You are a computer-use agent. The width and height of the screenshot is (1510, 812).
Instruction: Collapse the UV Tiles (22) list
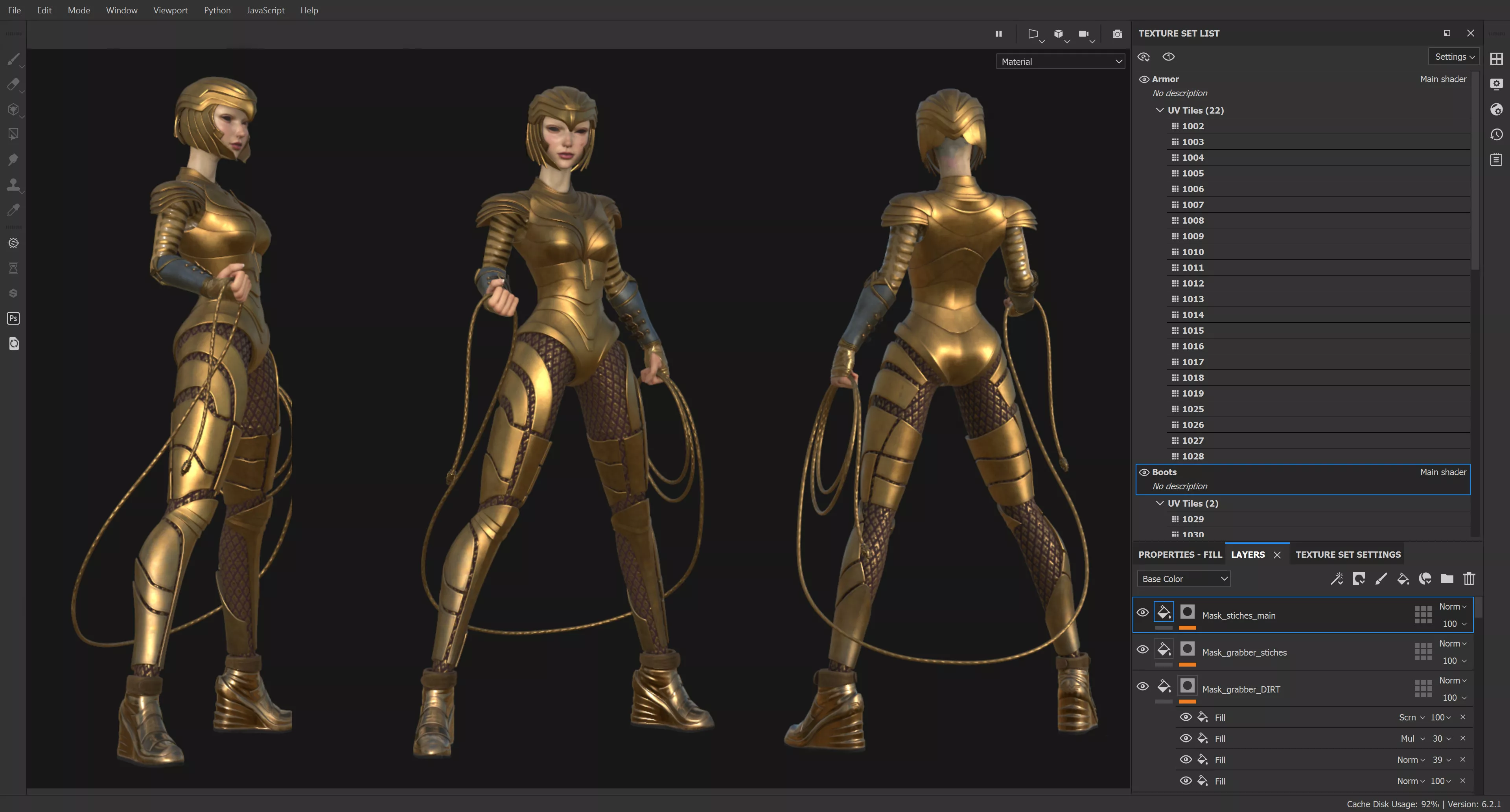click(x=1160, y=110)
